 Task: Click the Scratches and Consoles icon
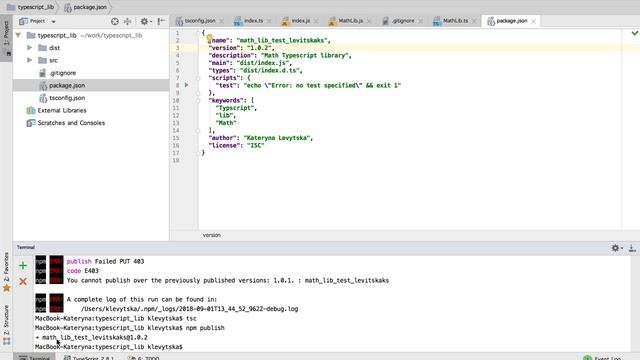(x=31, y=123)
